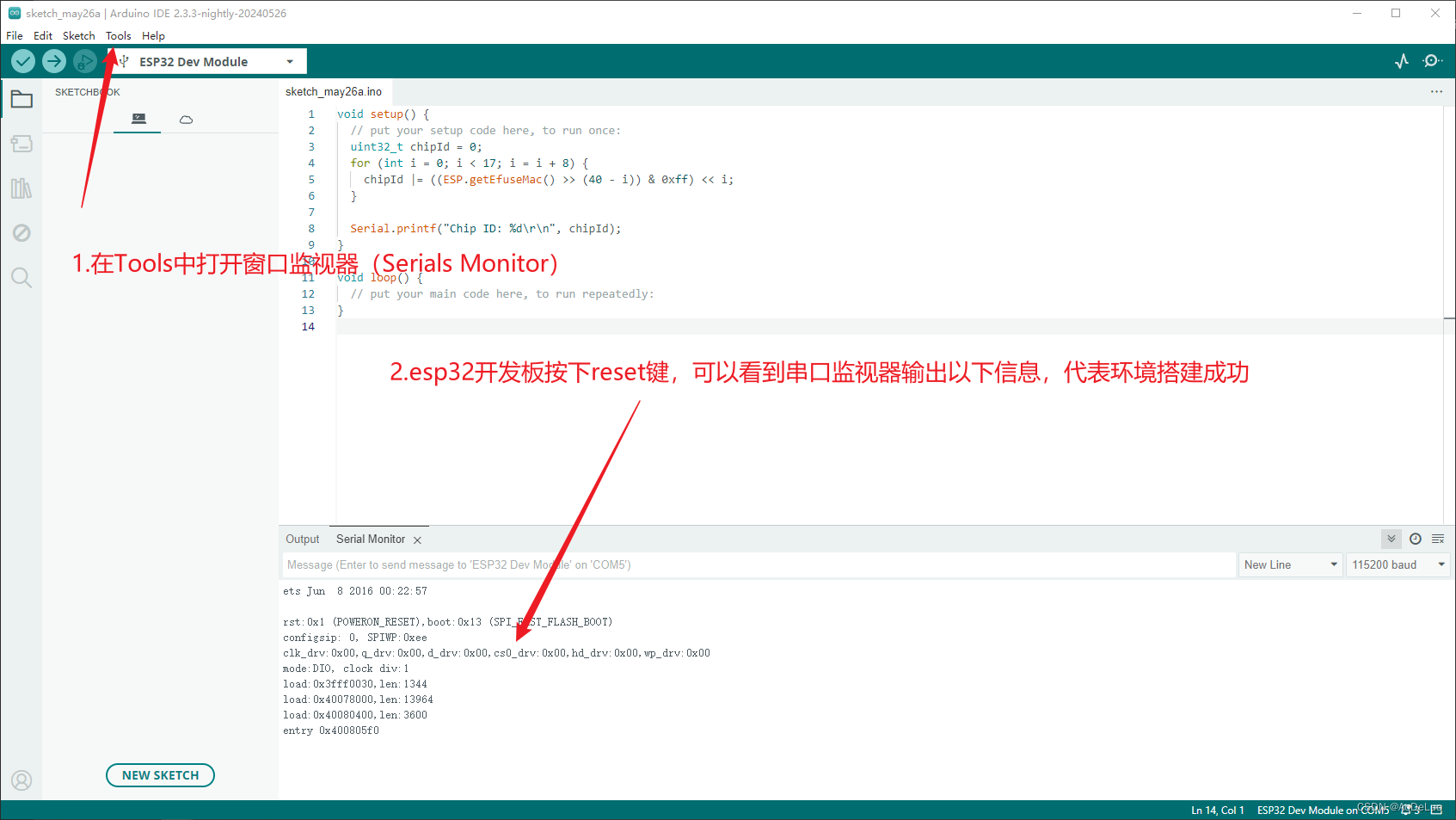Toggle autoscroll in Serial Monitor

[x=1391, y=539]
